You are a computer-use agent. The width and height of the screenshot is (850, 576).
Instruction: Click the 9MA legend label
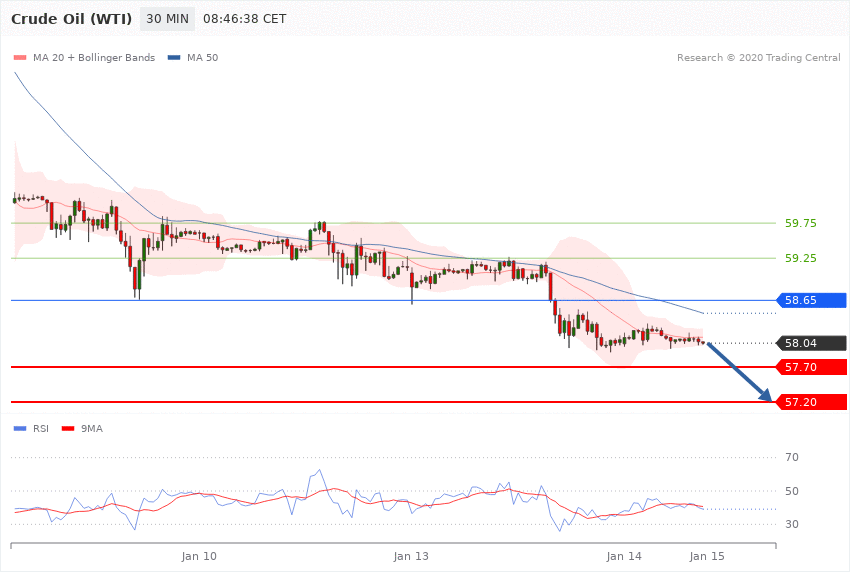[92, 429]
